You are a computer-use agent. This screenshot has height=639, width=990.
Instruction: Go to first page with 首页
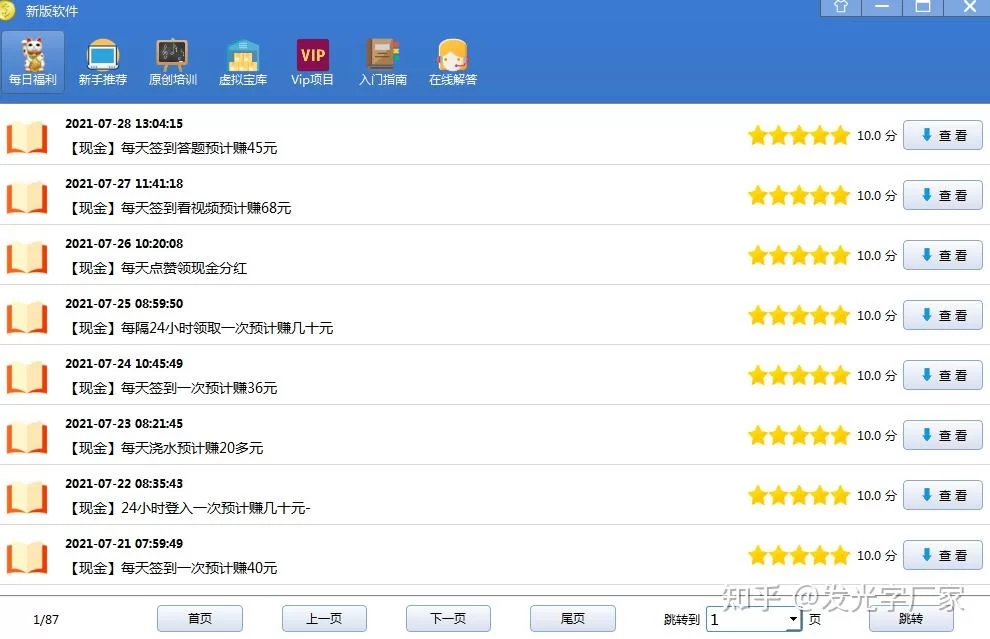click(x=199, y=619)
